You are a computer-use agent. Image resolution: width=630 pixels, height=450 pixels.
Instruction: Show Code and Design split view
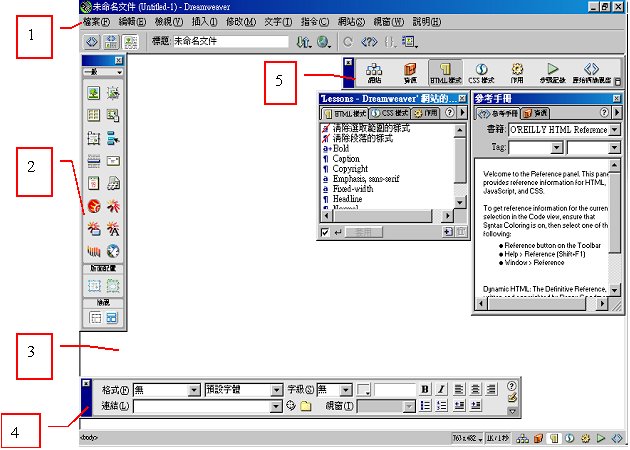111,42
